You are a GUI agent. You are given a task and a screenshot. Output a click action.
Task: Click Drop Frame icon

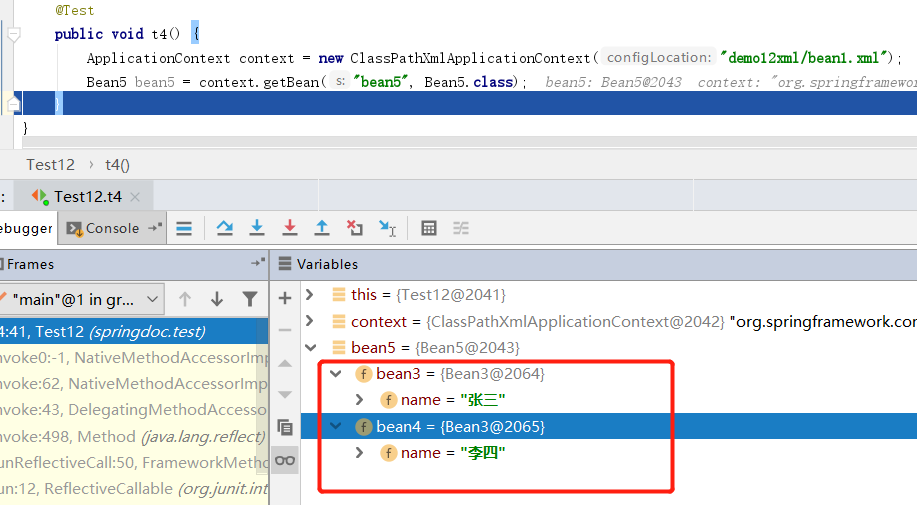coord(354,228)
